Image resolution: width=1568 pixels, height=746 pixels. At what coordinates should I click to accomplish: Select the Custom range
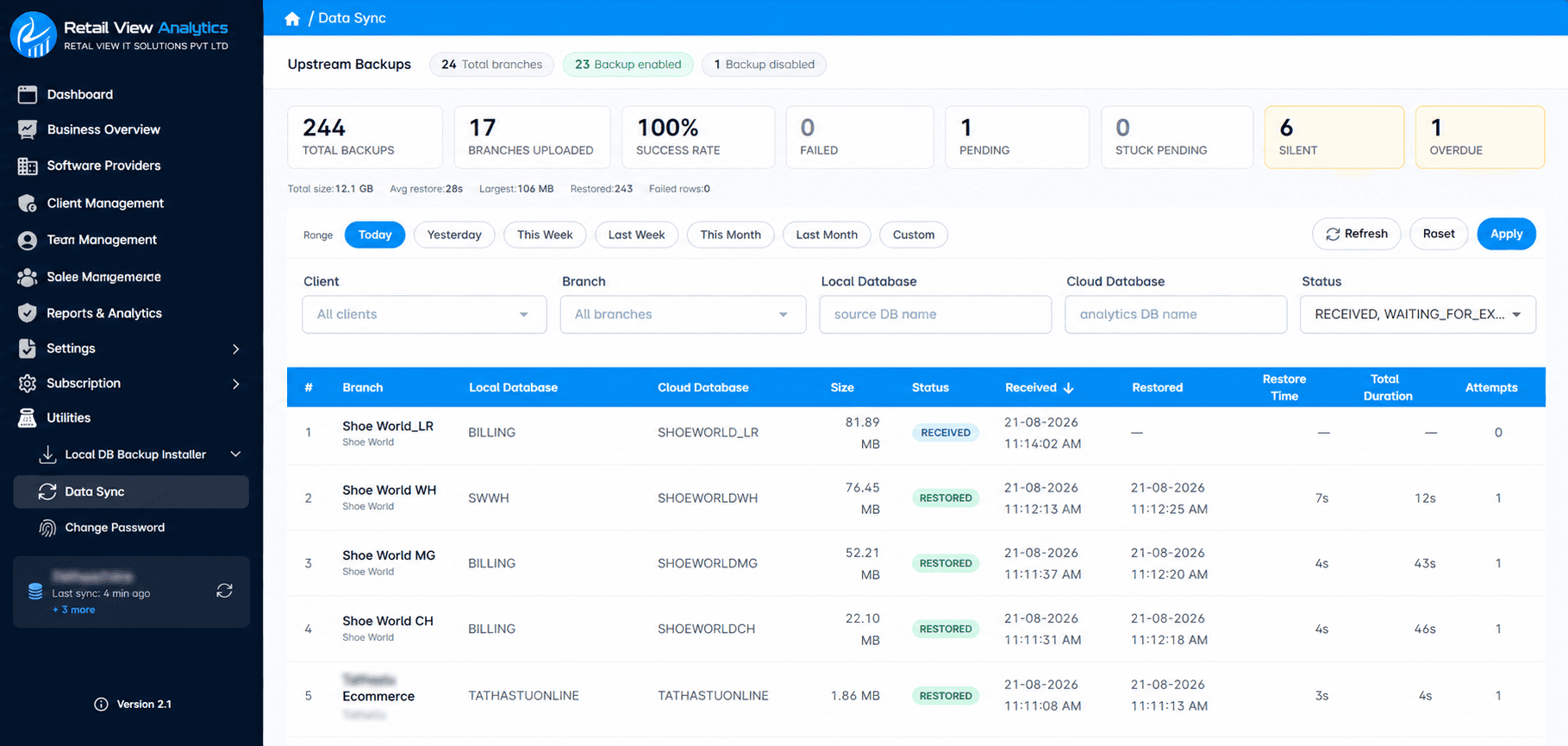pyautogui.click(x=914, y=235)
